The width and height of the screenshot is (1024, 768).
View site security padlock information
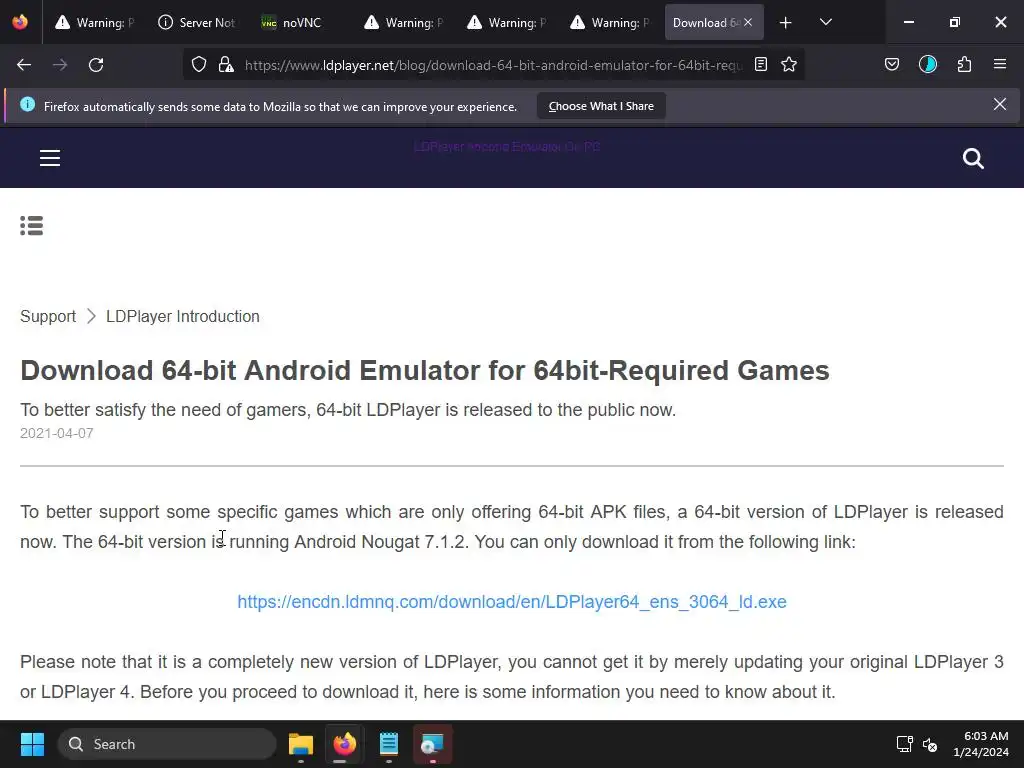coord(226,65)
